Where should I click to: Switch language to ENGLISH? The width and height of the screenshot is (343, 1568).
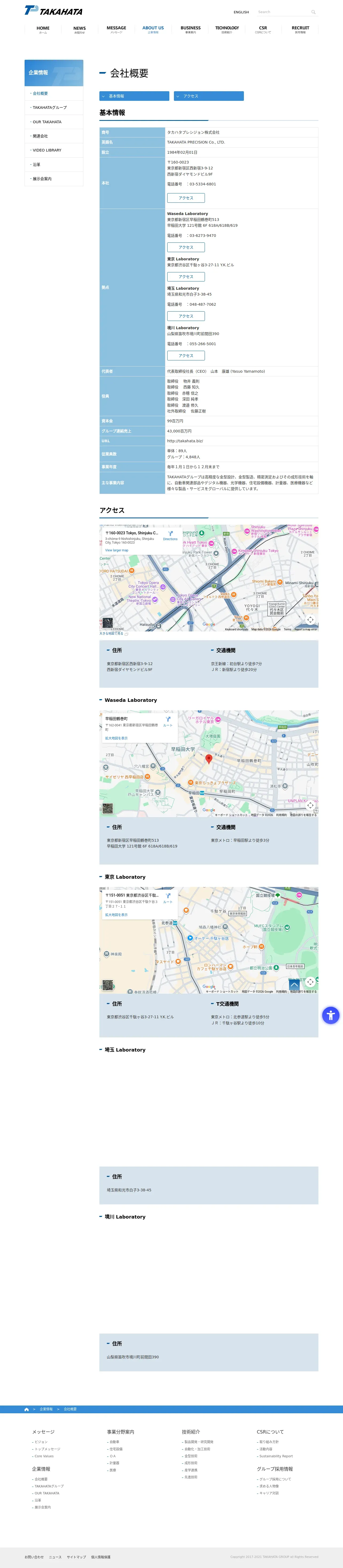[x=241, y=12]
